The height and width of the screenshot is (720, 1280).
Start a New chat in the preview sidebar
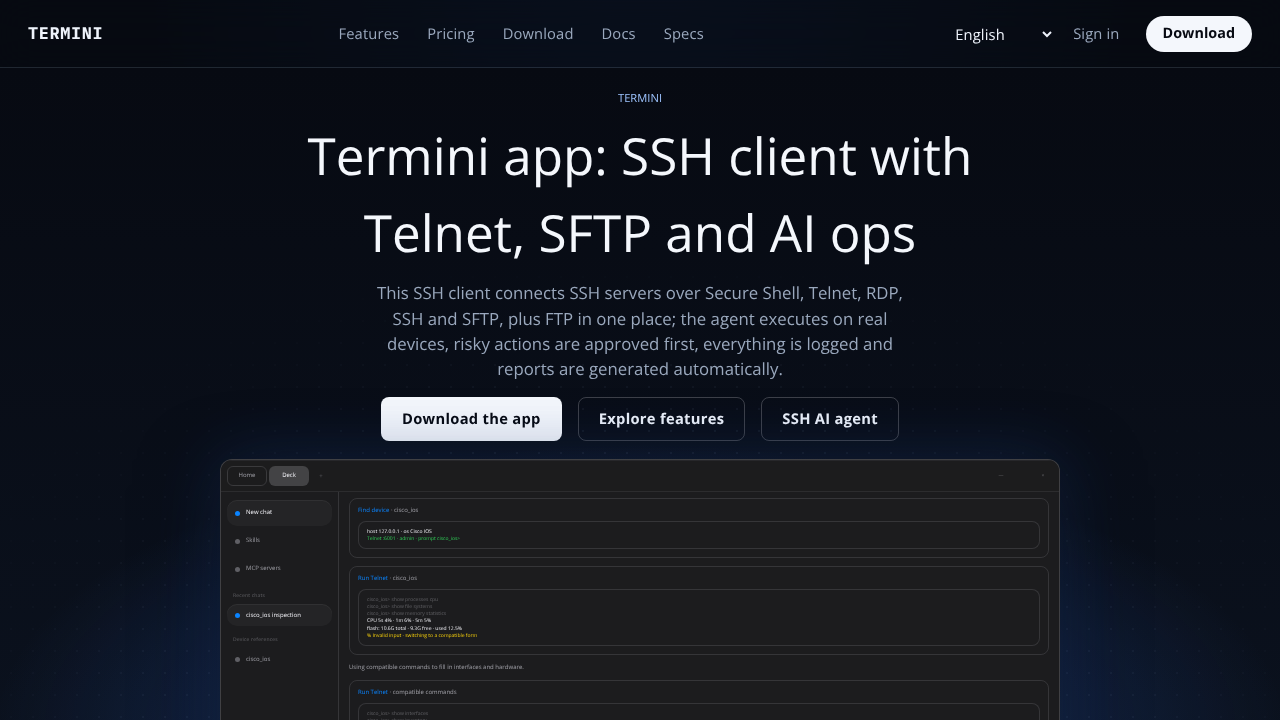point(280,513)
